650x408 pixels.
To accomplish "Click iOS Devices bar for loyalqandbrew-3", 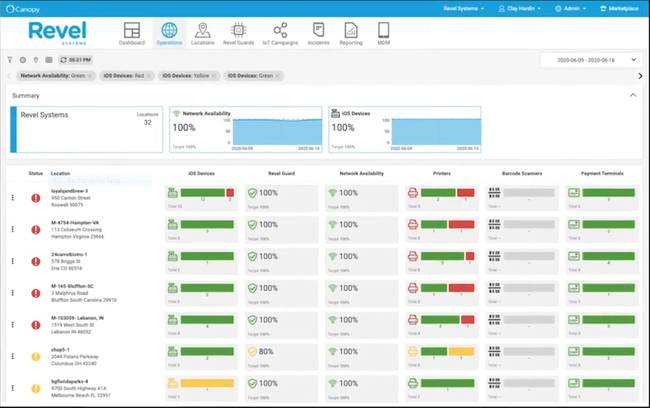I will [207, 193].
